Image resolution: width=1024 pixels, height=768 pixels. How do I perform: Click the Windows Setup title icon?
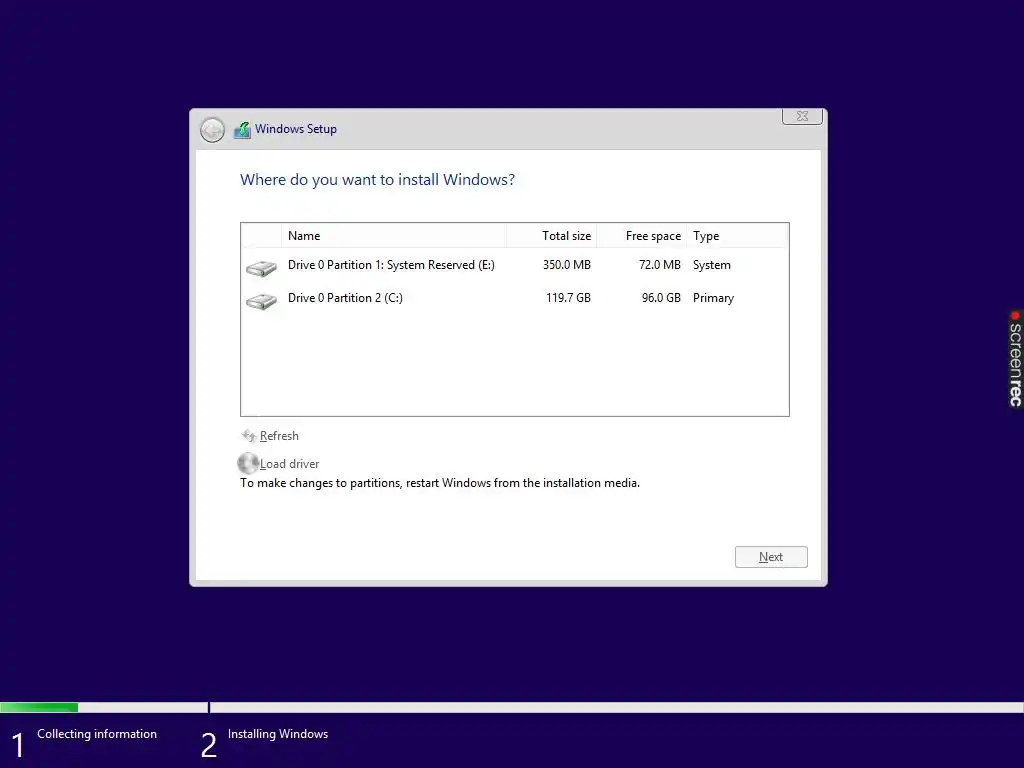pos(242,130)
